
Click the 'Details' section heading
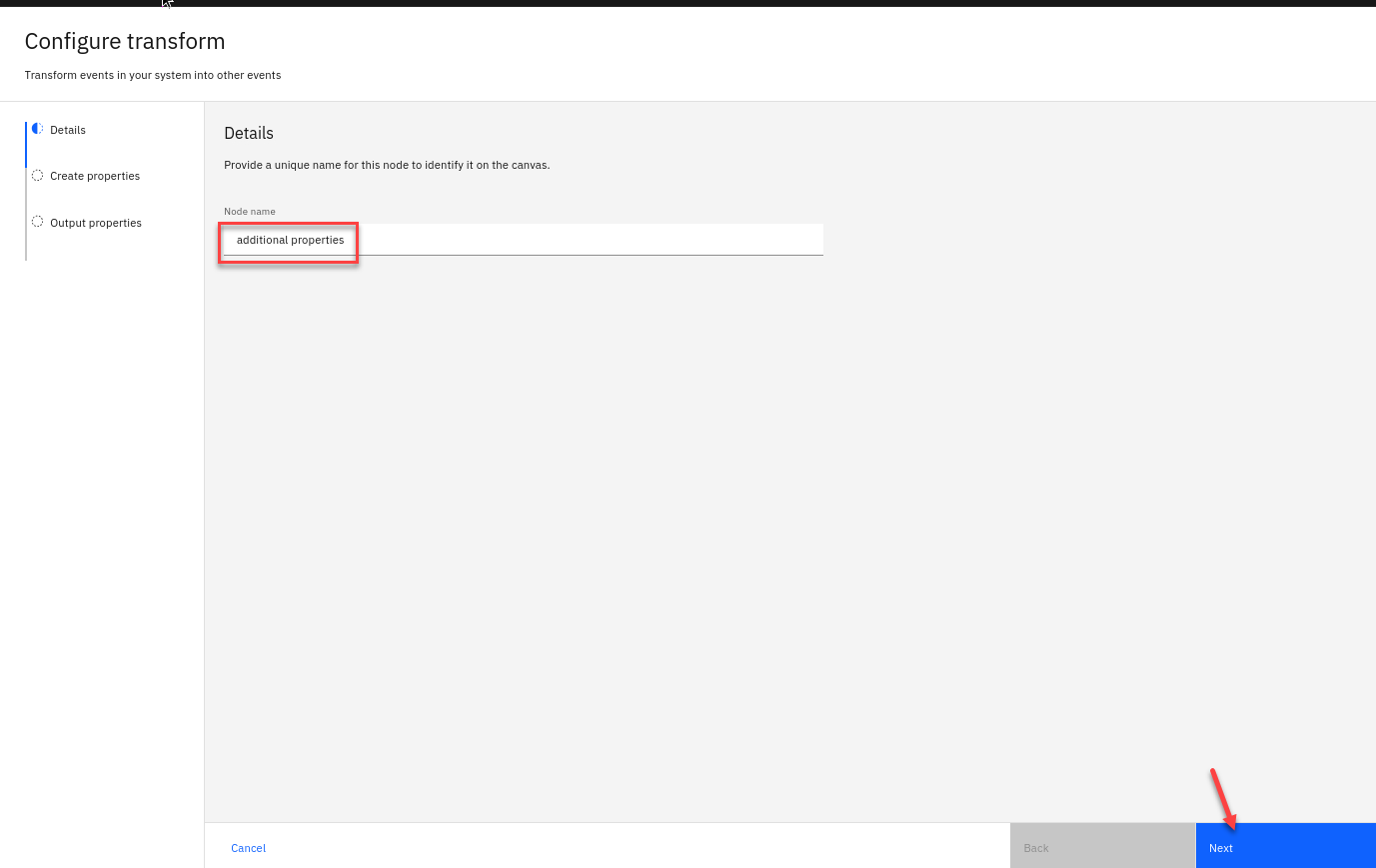tap(249, 133)
